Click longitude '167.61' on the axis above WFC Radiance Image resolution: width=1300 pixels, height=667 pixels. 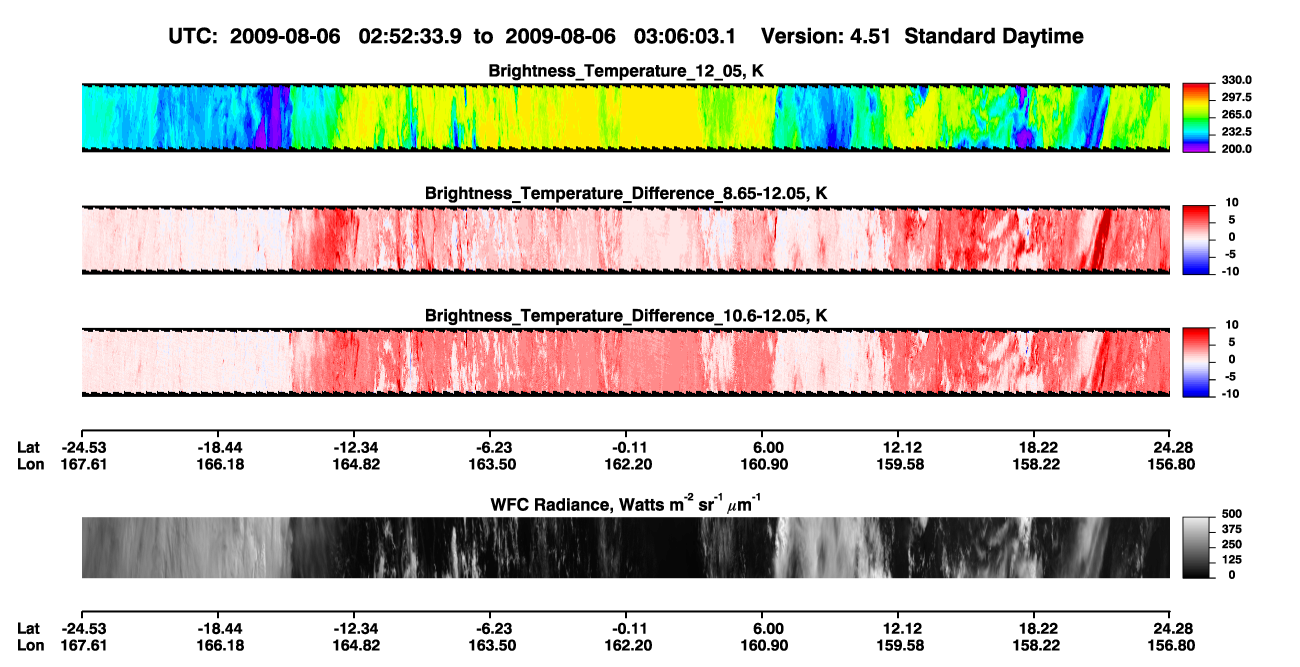coord(83,464)
